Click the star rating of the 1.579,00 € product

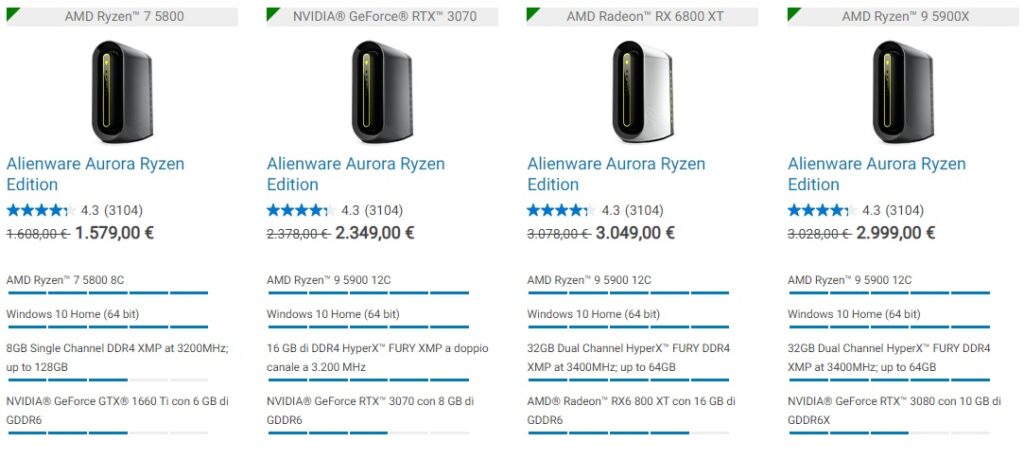point(40,210)
